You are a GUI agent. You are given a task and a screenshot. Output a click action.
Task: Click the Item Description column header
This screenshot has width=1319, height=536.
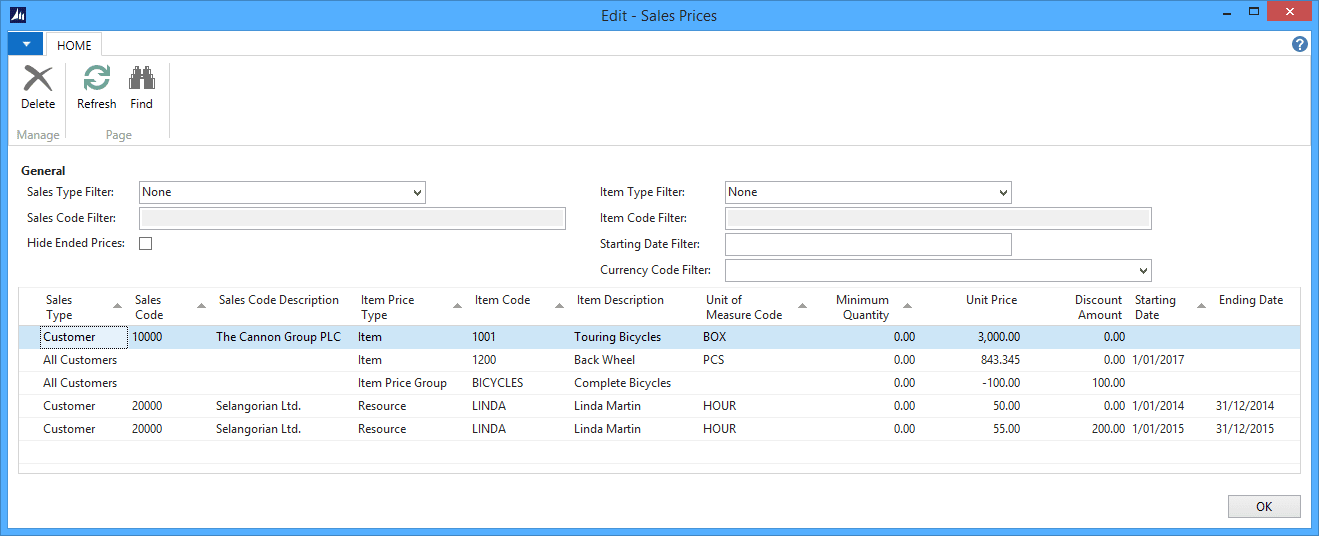[620, 300]
